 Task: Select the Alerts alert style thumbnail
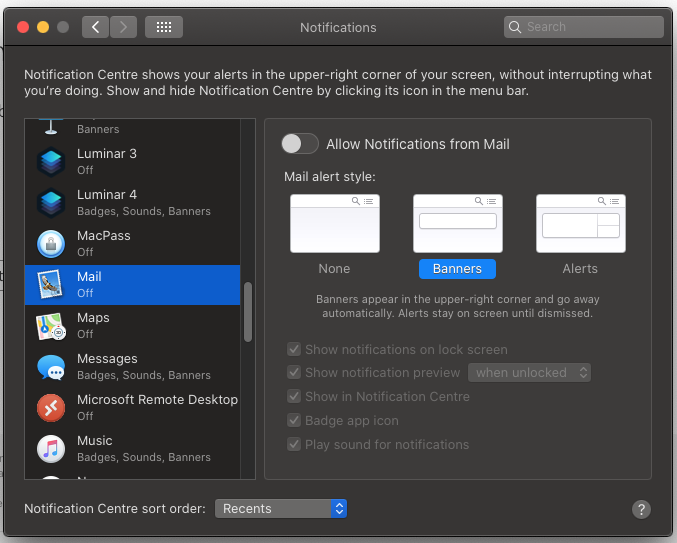pyautogui.click(x=581, y=223)
